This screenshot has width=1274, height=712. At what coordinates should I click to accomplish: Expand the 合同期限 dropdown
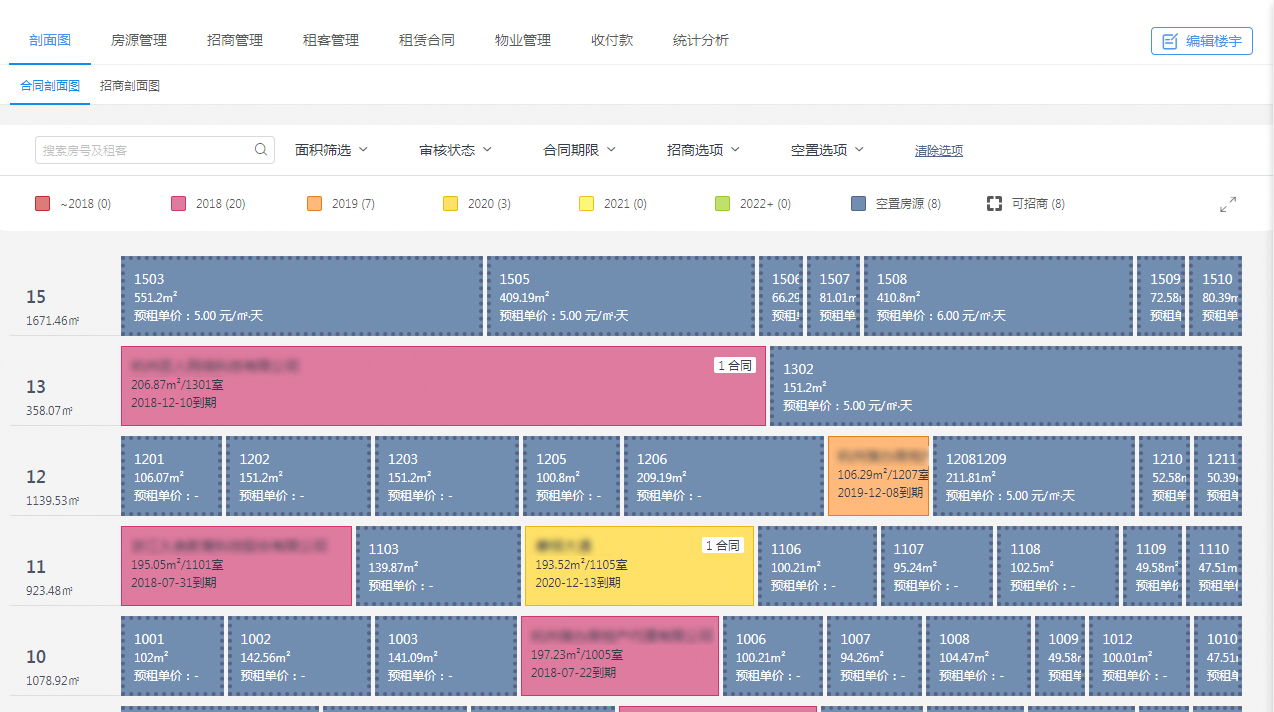(580, 150)
